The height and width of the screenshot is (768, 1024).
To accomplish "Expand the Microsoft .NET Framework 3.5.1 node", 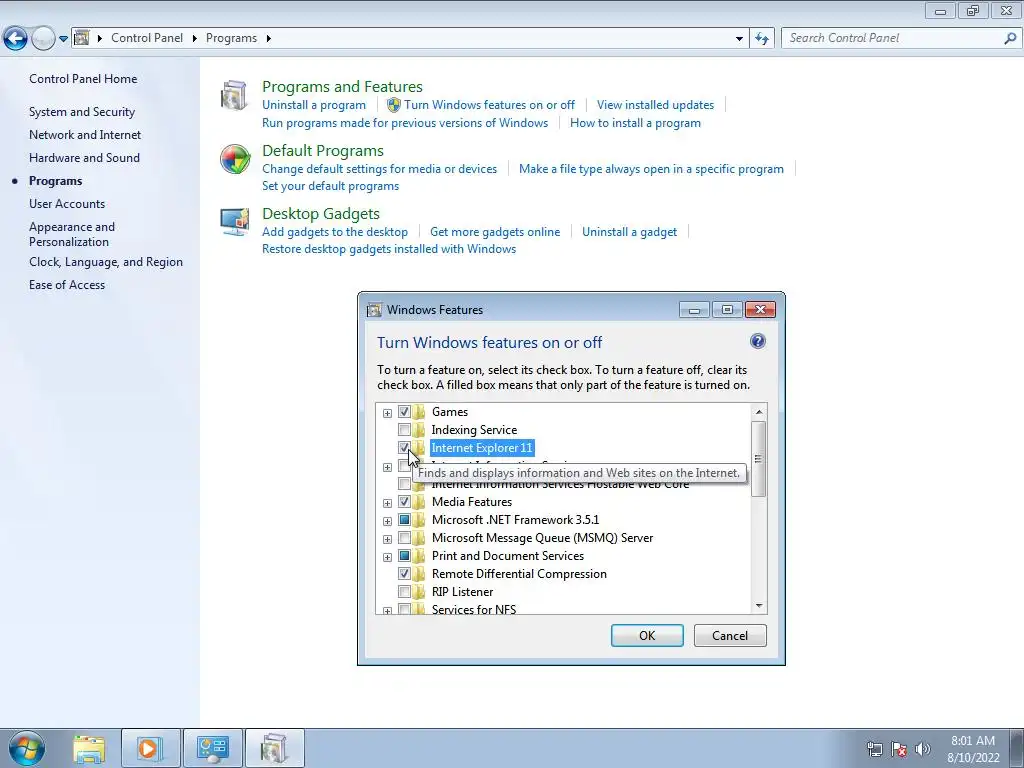I will pos(387,521).
